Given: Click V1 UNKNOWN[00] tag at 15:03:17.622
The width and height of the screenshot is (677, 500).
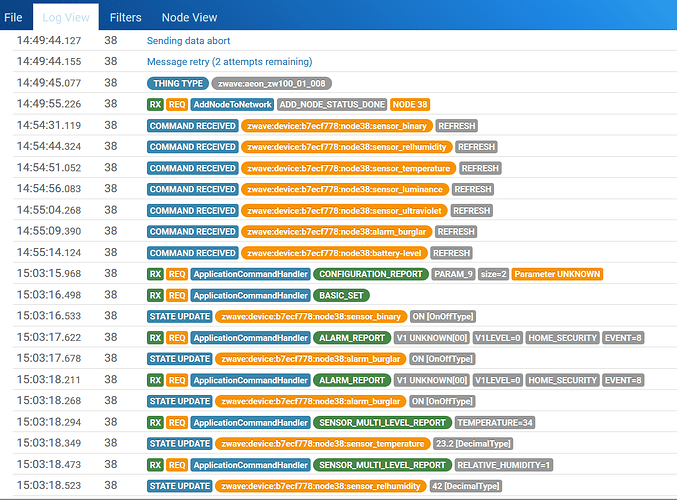Looking at the screenshot, I should pos(432,338).
